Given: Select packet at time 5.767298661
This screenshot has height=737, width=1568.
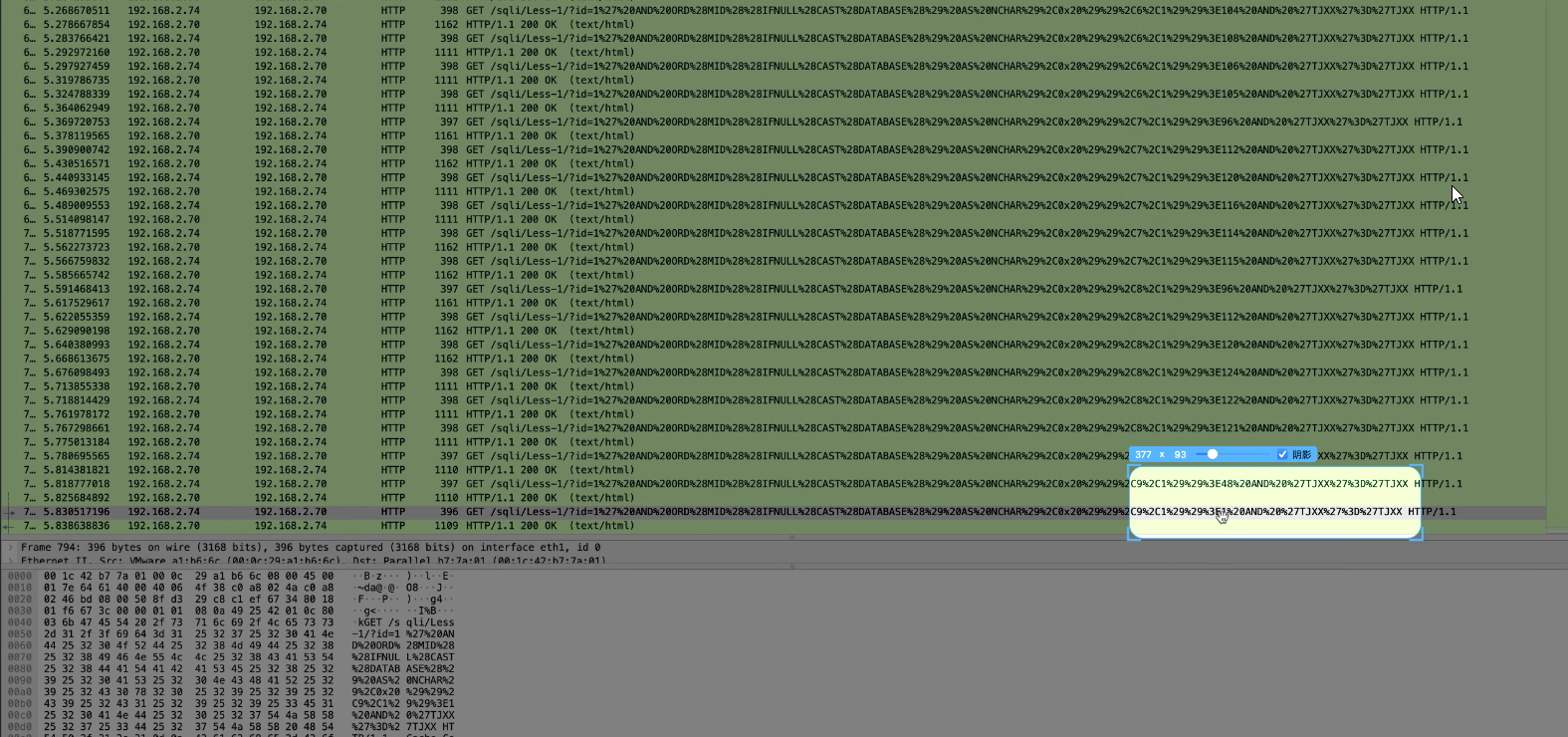Looking at the screenshot, I should pyautogui.click(x=774, y=428).
